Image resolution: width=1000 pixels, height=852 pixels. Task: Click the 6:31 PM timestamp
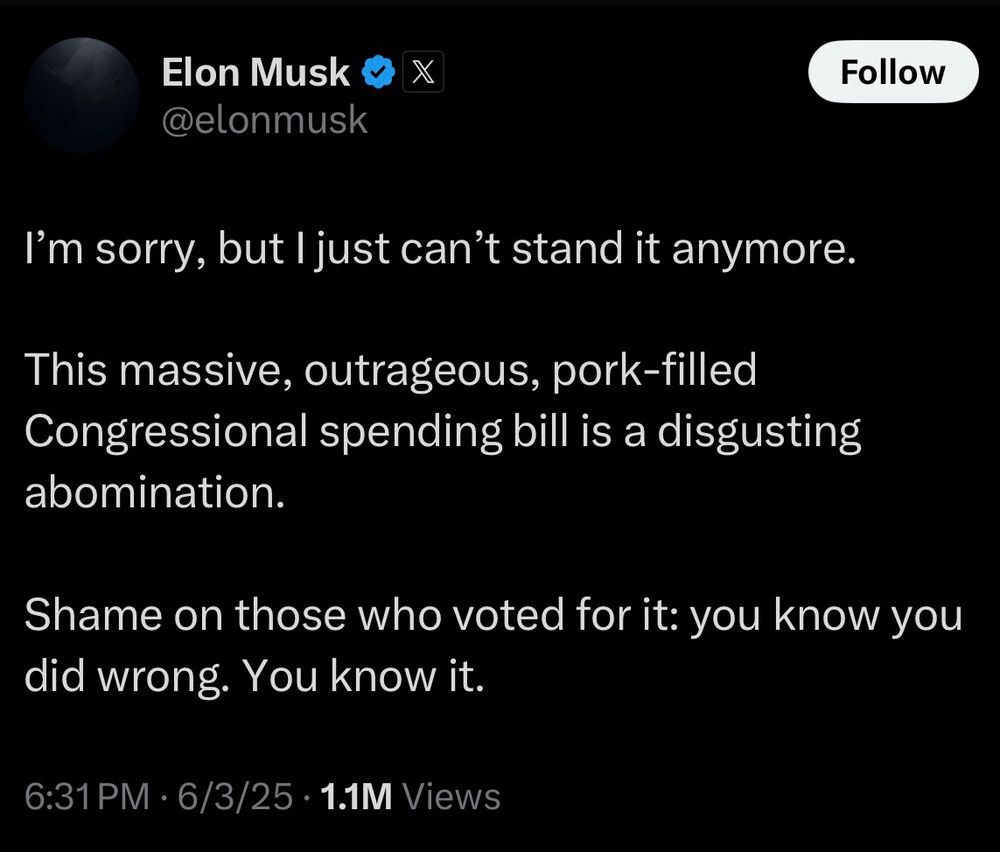click(x=84, y=796)
